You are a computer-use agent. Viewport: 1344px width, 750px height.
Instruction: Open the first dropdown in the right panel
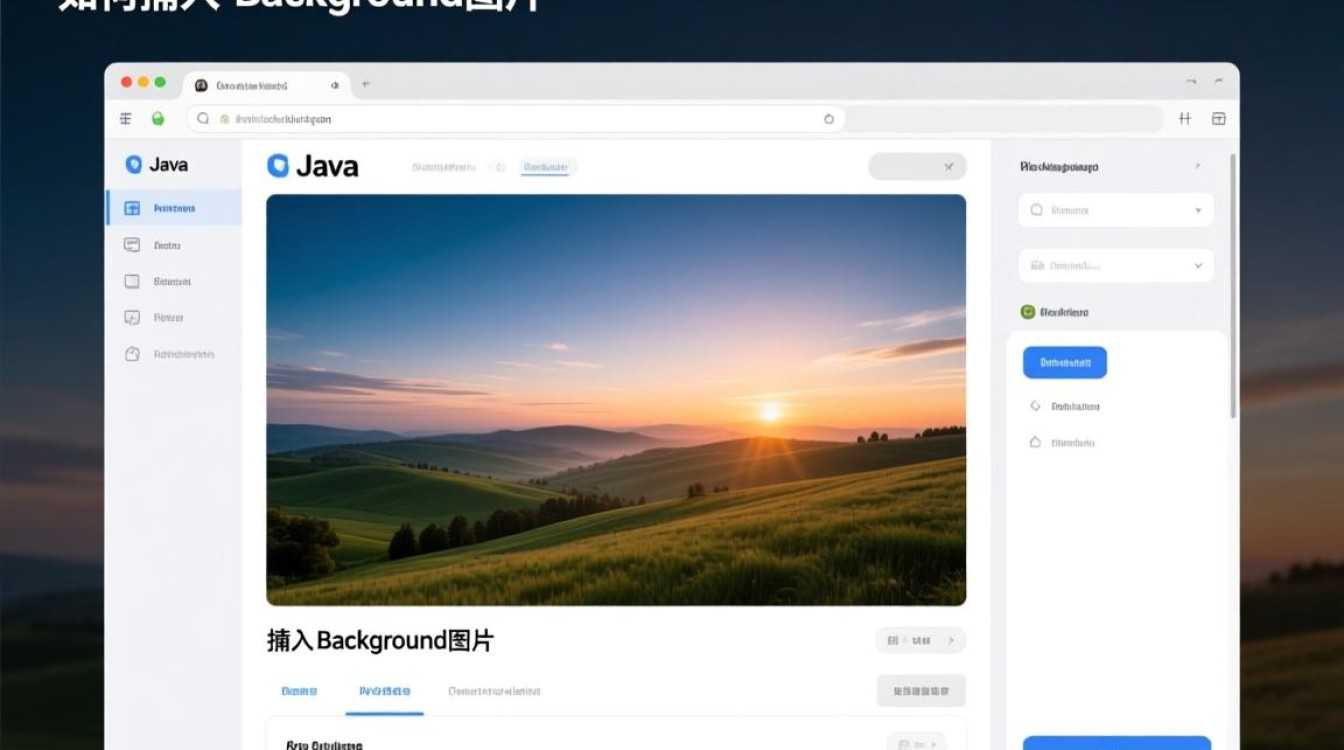[x=1115, y=210]
